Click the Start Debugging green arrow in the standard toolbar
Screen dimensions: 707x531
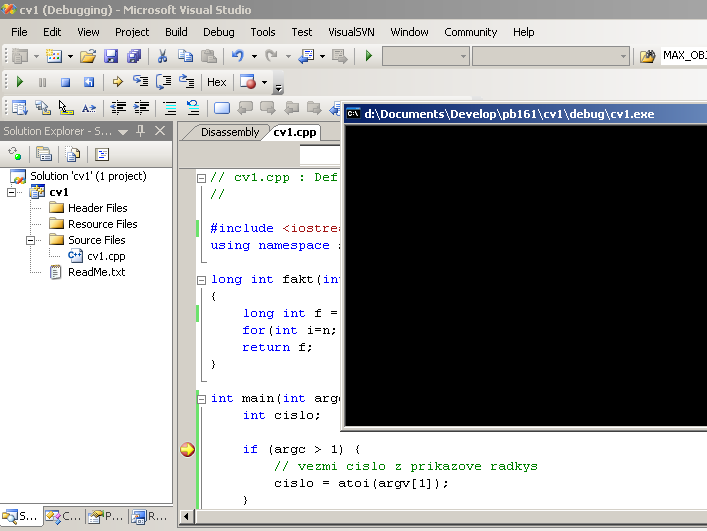point(368,56)
